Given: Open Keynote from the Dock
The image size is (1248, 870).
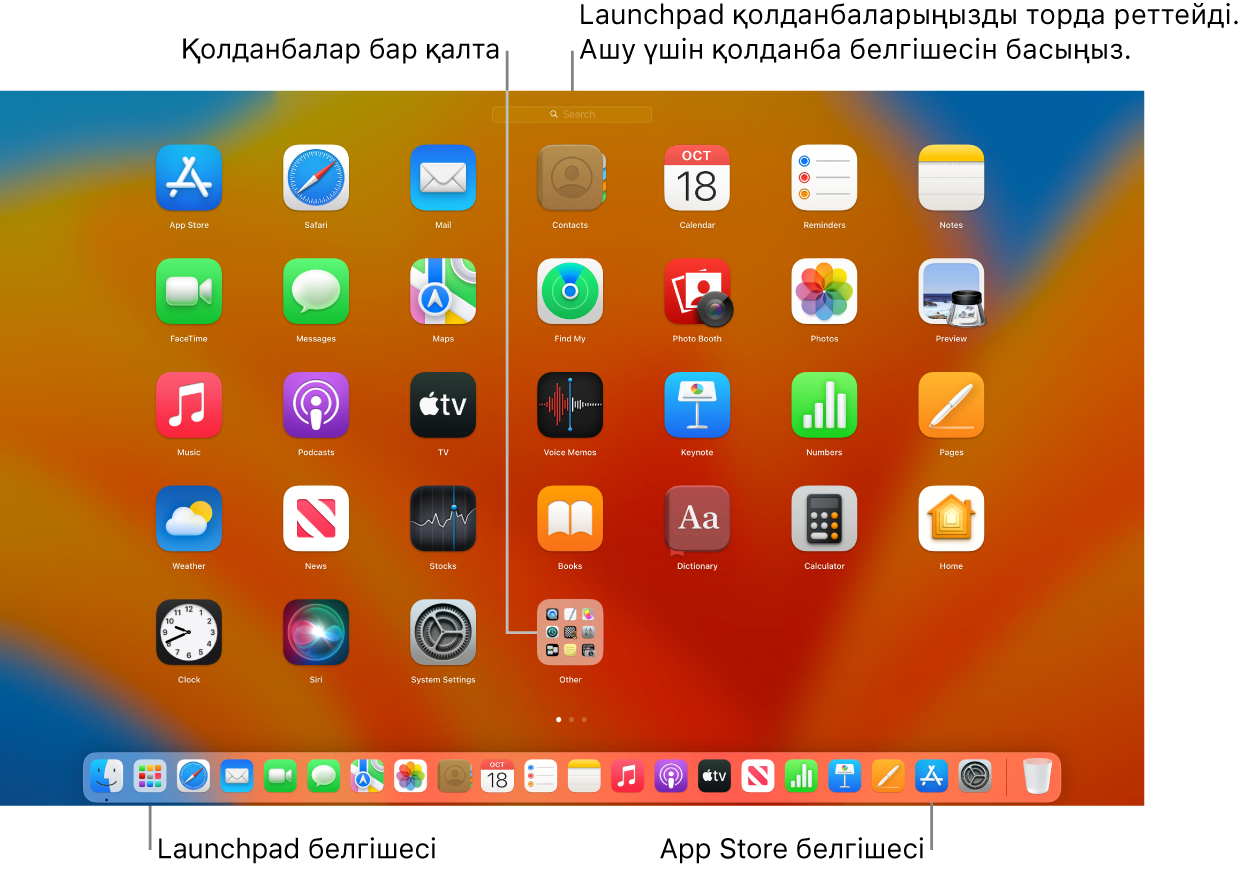Looking at the screenshot, I should point(845,776).
